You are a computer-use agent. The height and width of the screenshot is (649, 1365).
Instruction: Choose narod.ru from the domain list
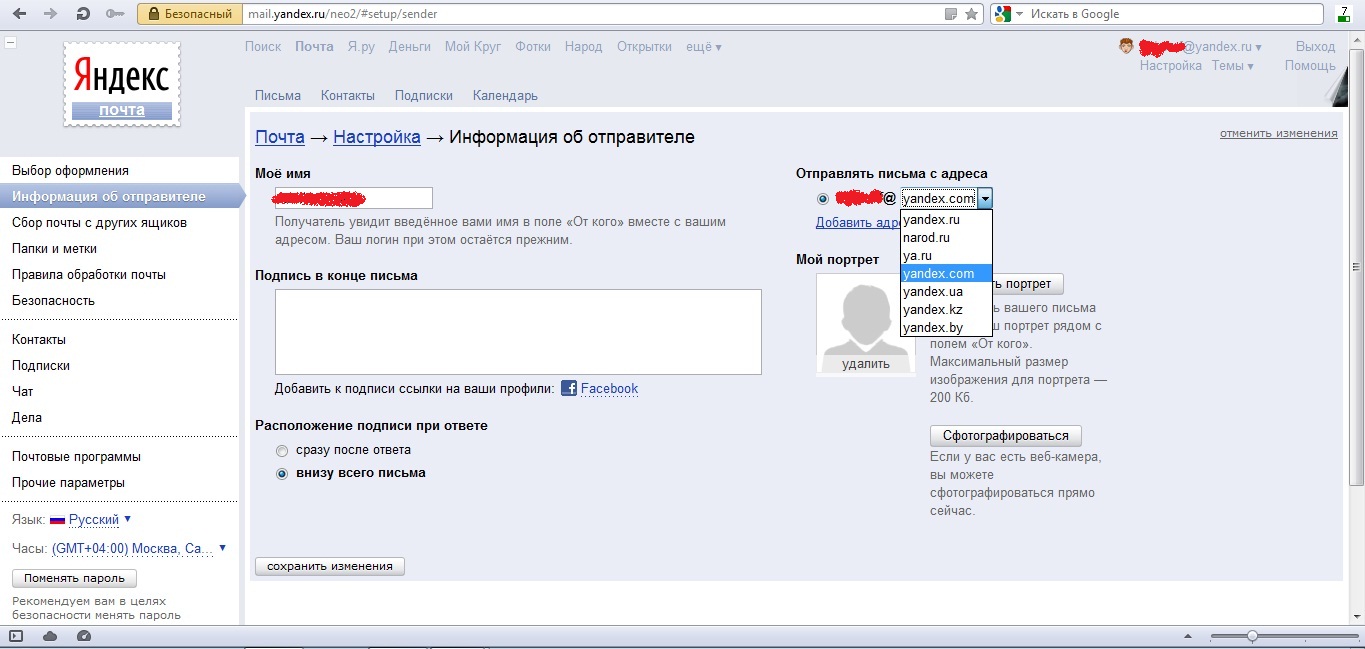coord(946,237)
